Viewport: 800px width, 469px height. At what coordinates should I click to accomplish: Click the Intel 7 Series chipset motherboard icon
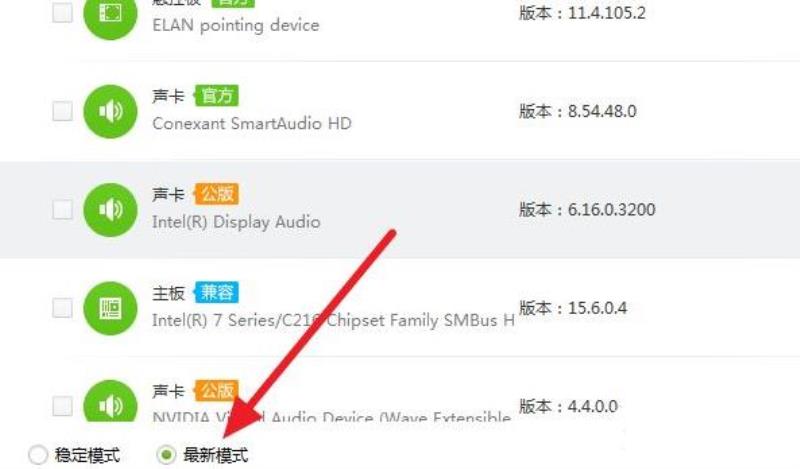[110, 308]
